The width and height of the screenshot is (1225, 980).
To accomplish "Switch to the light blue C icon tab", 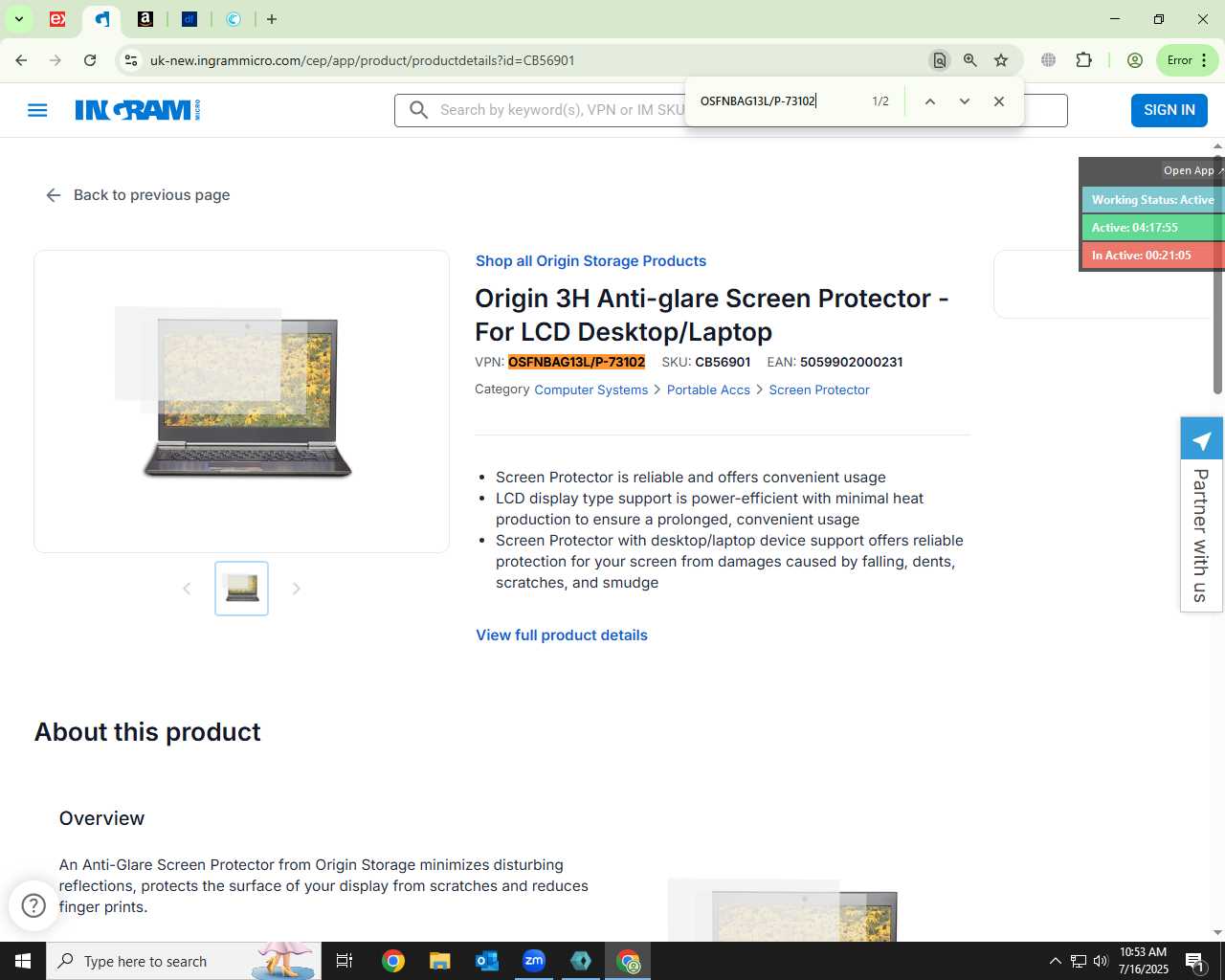I will point(234,19).
